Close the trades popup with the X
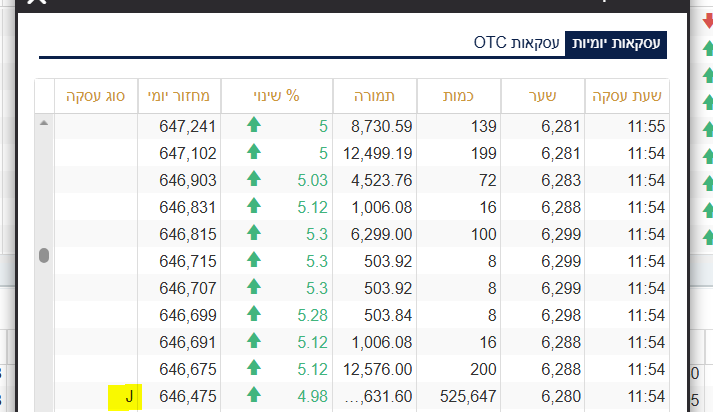 coord(37,3)
